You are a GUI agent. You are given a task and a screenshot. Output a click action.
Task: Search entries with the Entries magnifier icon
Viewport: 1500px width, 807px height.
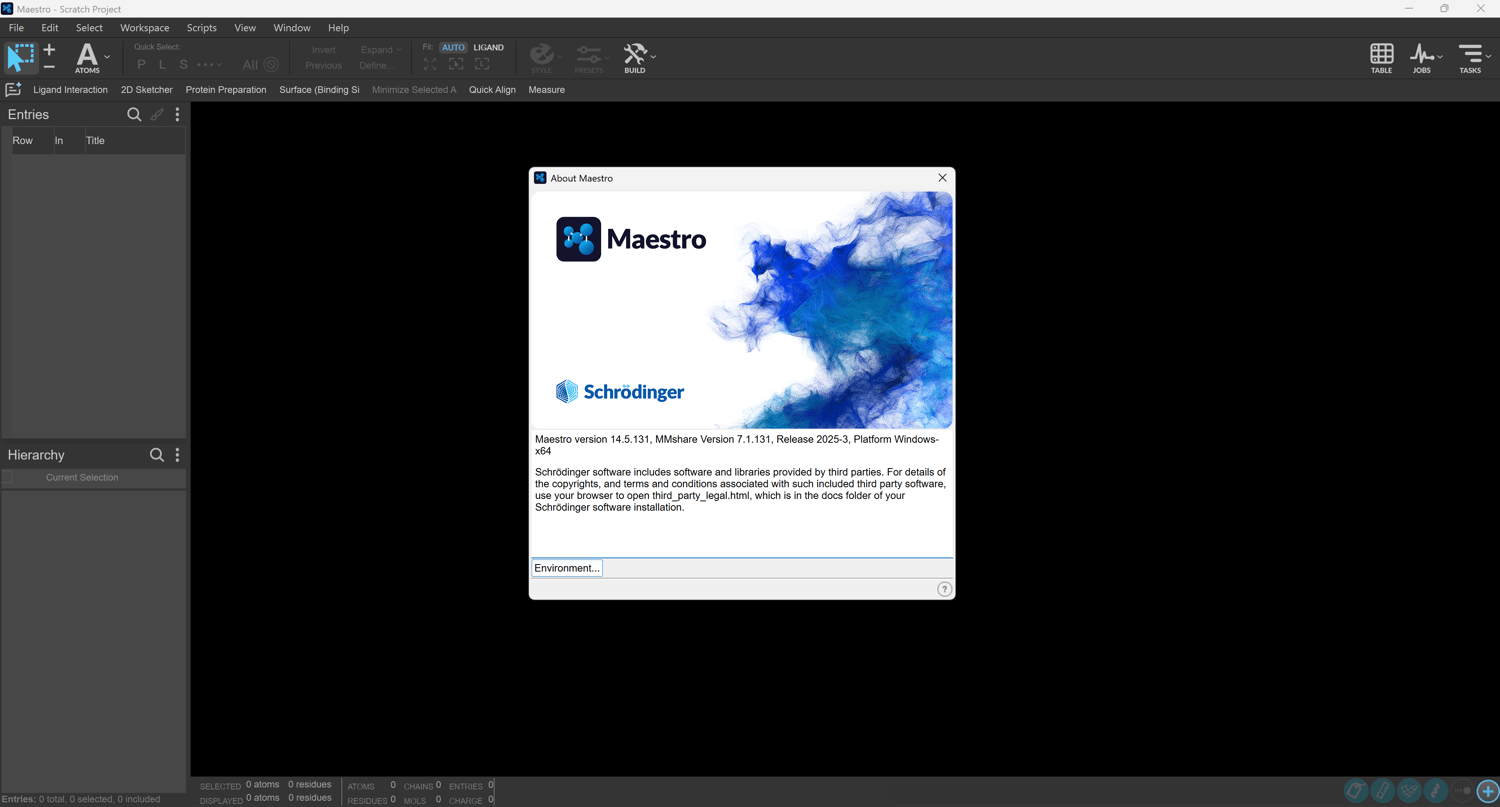coord(134,115)
